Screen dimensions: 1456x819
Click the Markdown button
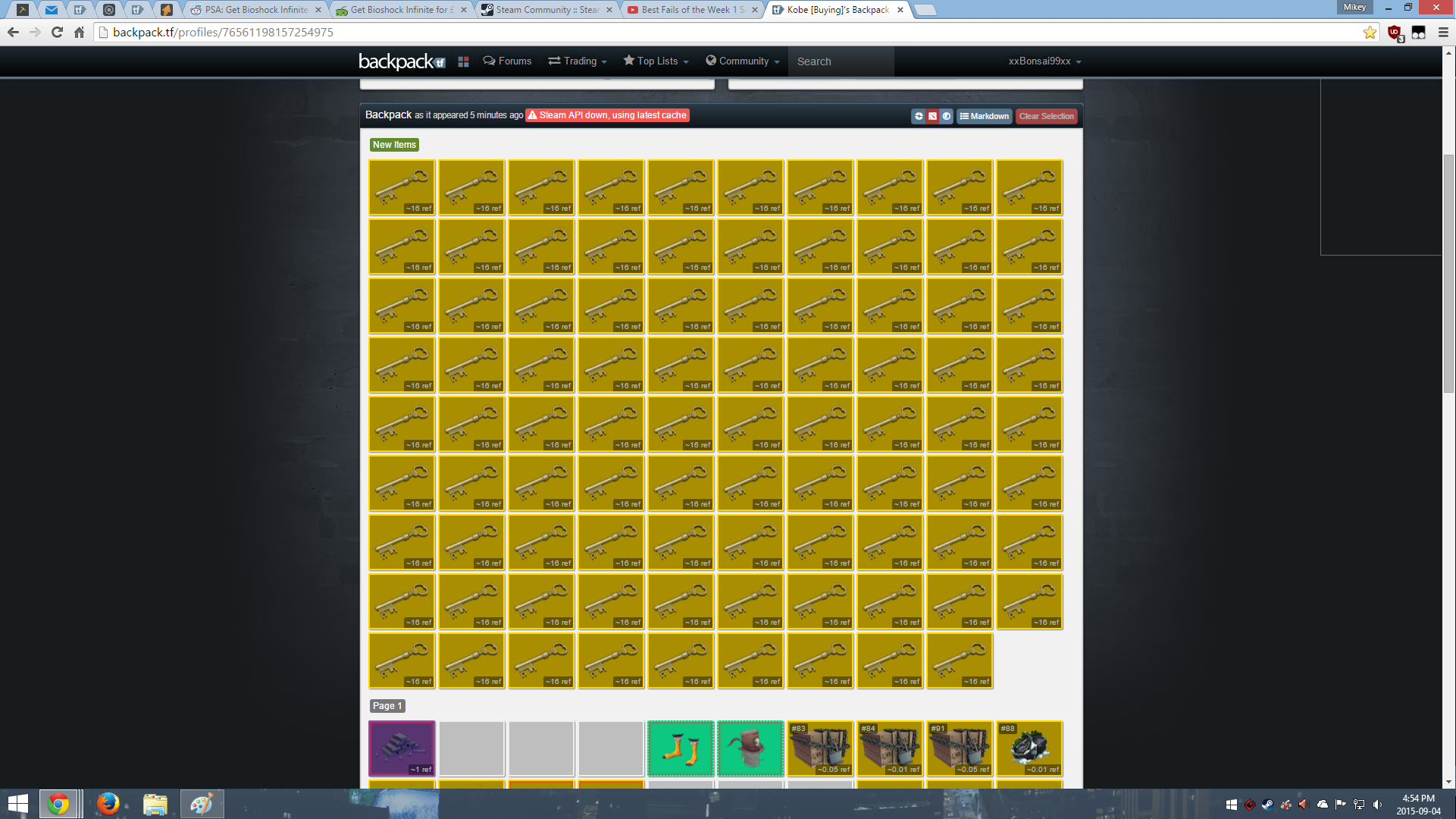(984, 116)
